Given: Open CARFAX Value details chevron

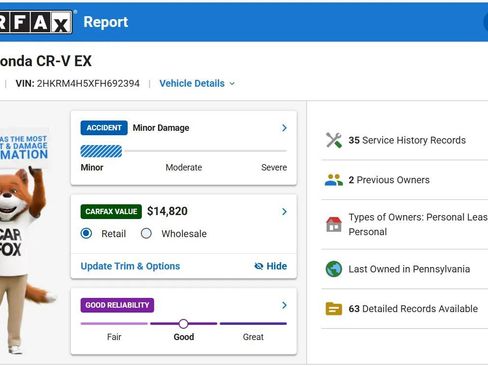Looking at the screenshot, I should [x=284, y=212].
